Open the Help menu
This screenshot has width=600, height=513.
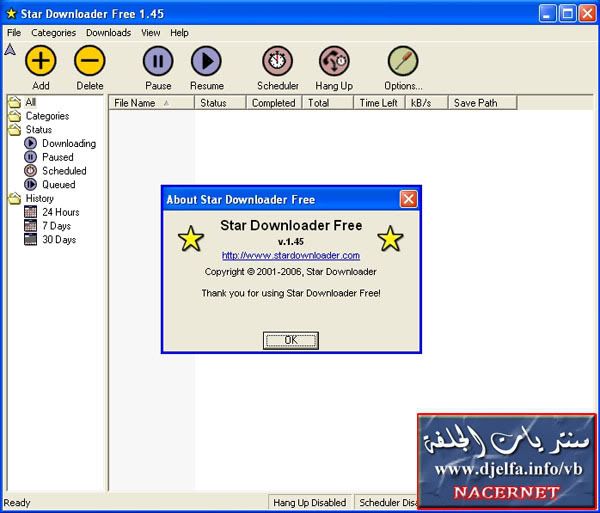pos(179,33)
